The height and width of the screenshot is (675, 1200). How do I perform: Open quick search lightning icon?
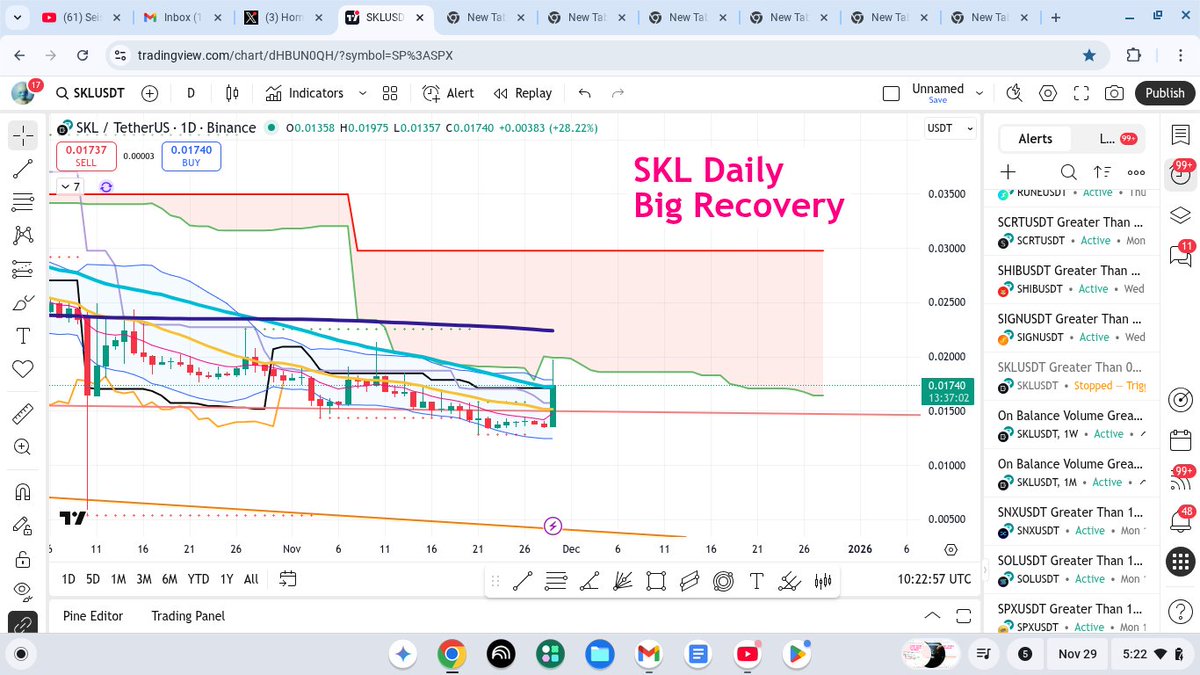(1014, 93)
